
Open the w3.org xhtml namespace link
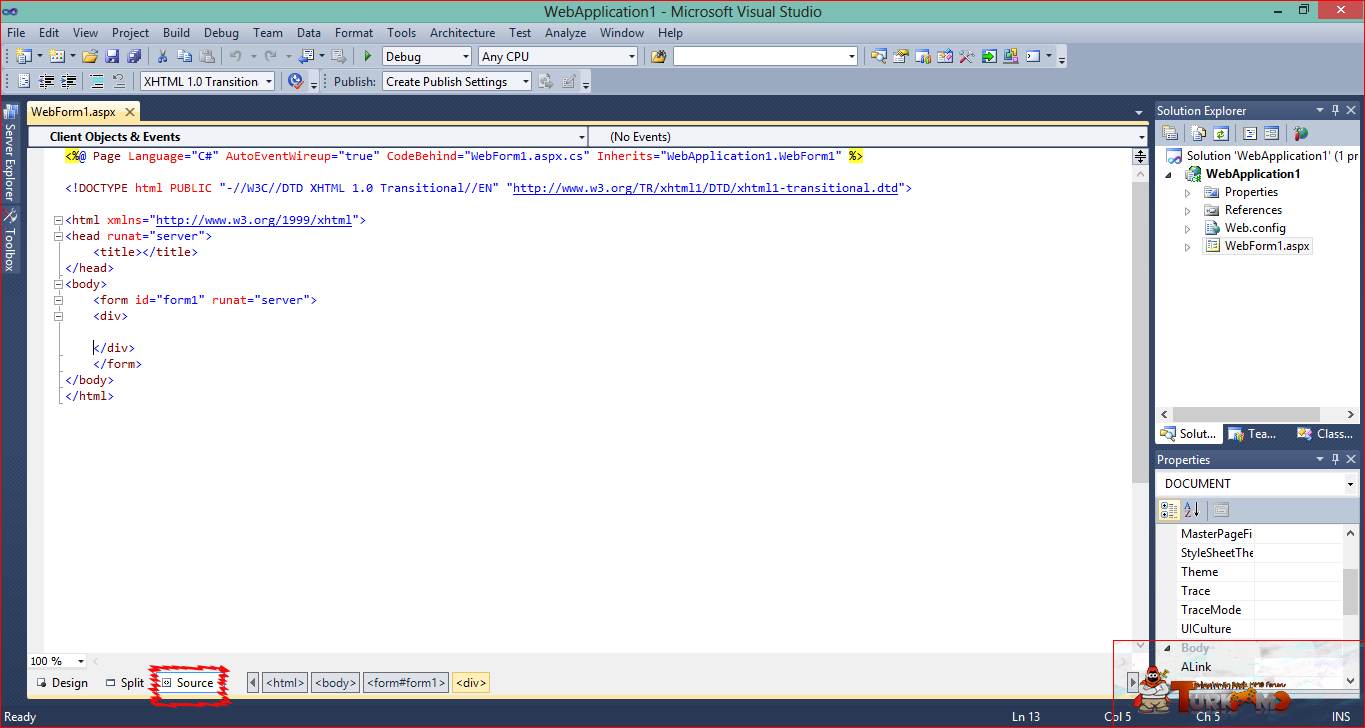coord(254,220)
